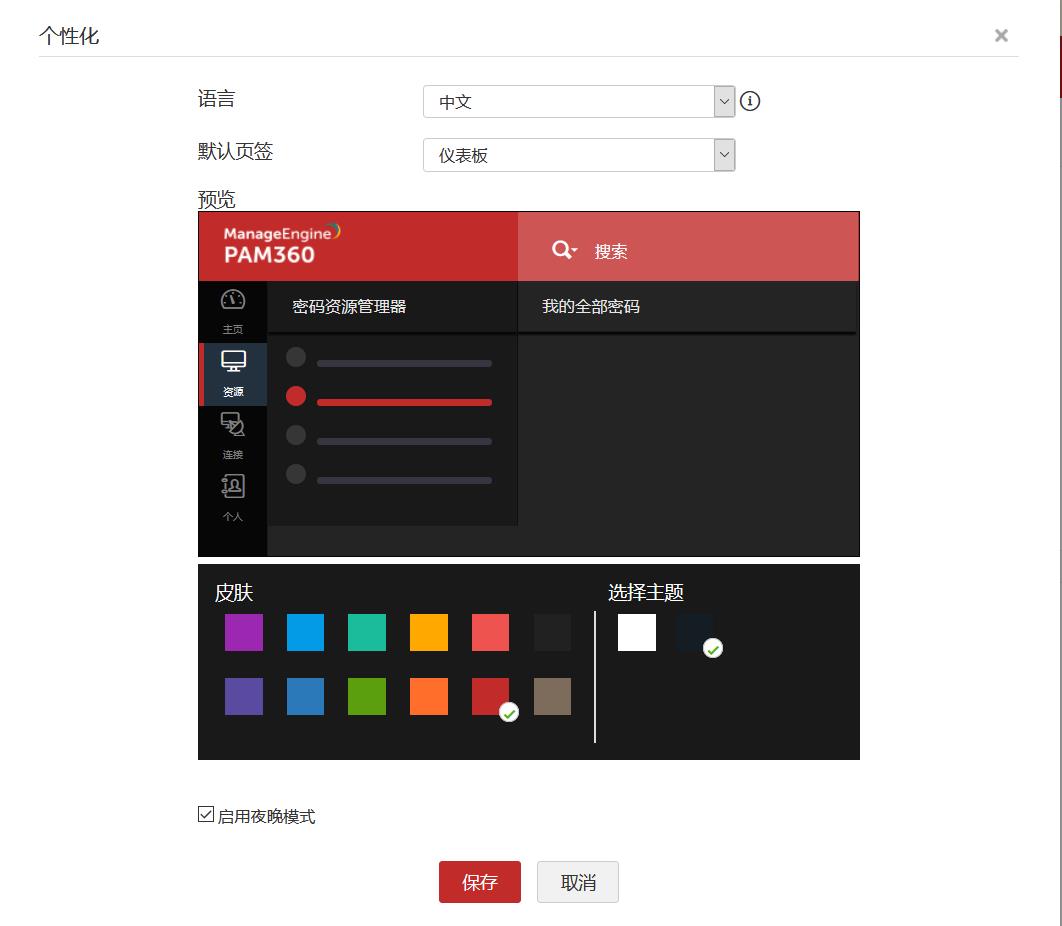Select the green skin swatch

367,696
